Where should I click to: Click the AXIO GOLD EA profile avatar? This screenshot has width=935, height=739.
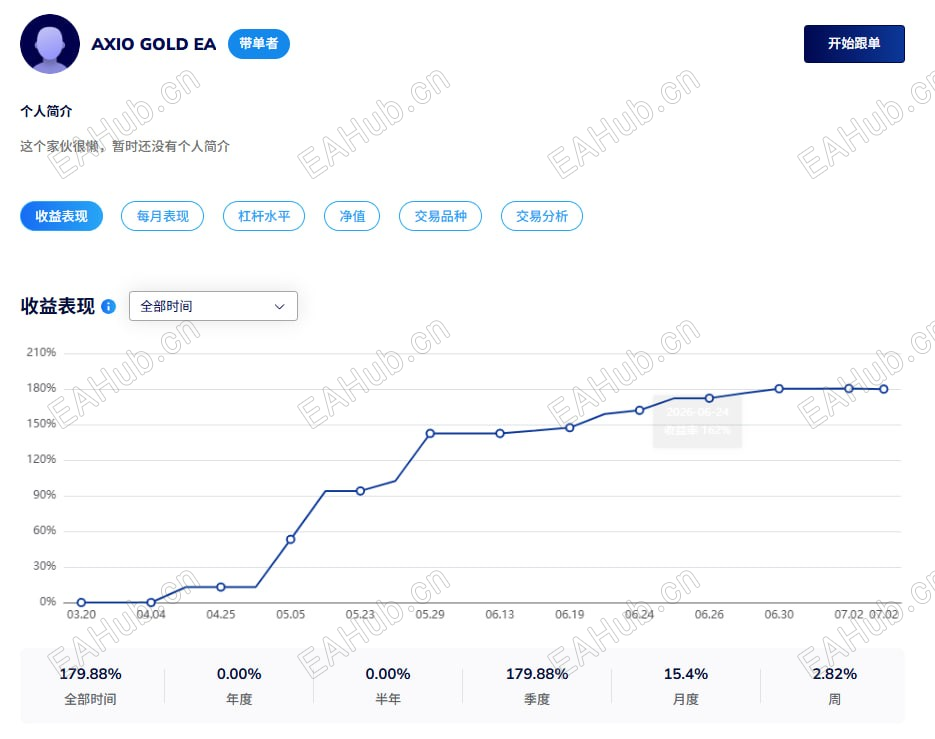(x=50, y=44)
